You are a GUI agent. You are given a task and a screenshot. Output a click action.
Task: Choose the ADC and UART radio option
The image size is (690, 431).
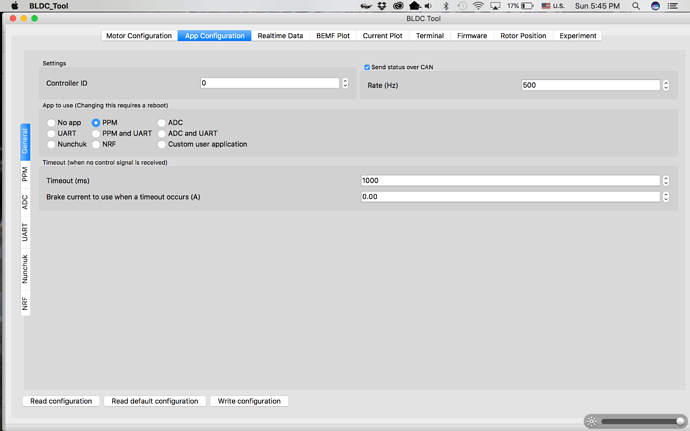point(161,133)
